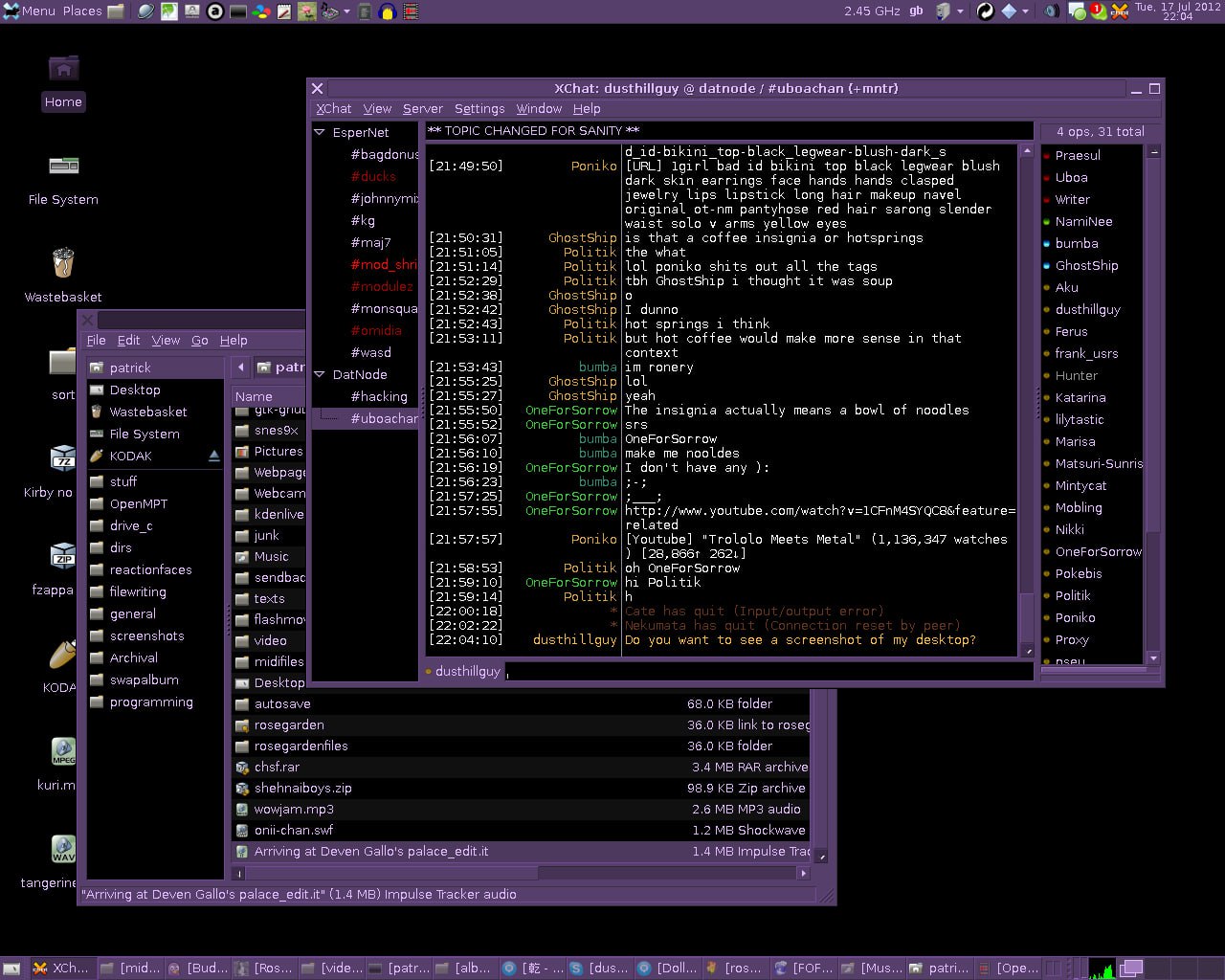Screen dimensions: 1225x980
Task: Click the file manager back arrow
Action: (x=240, y=367)
